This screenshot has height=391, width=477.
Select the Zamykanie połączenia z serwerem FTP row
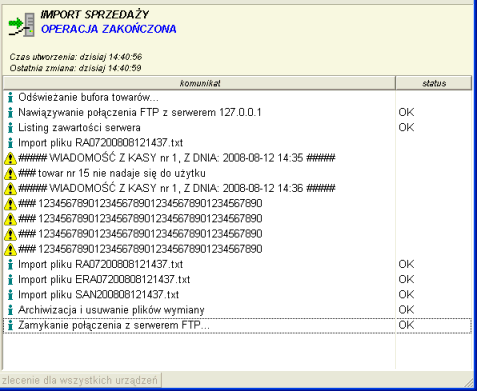[x=237, y=325]
